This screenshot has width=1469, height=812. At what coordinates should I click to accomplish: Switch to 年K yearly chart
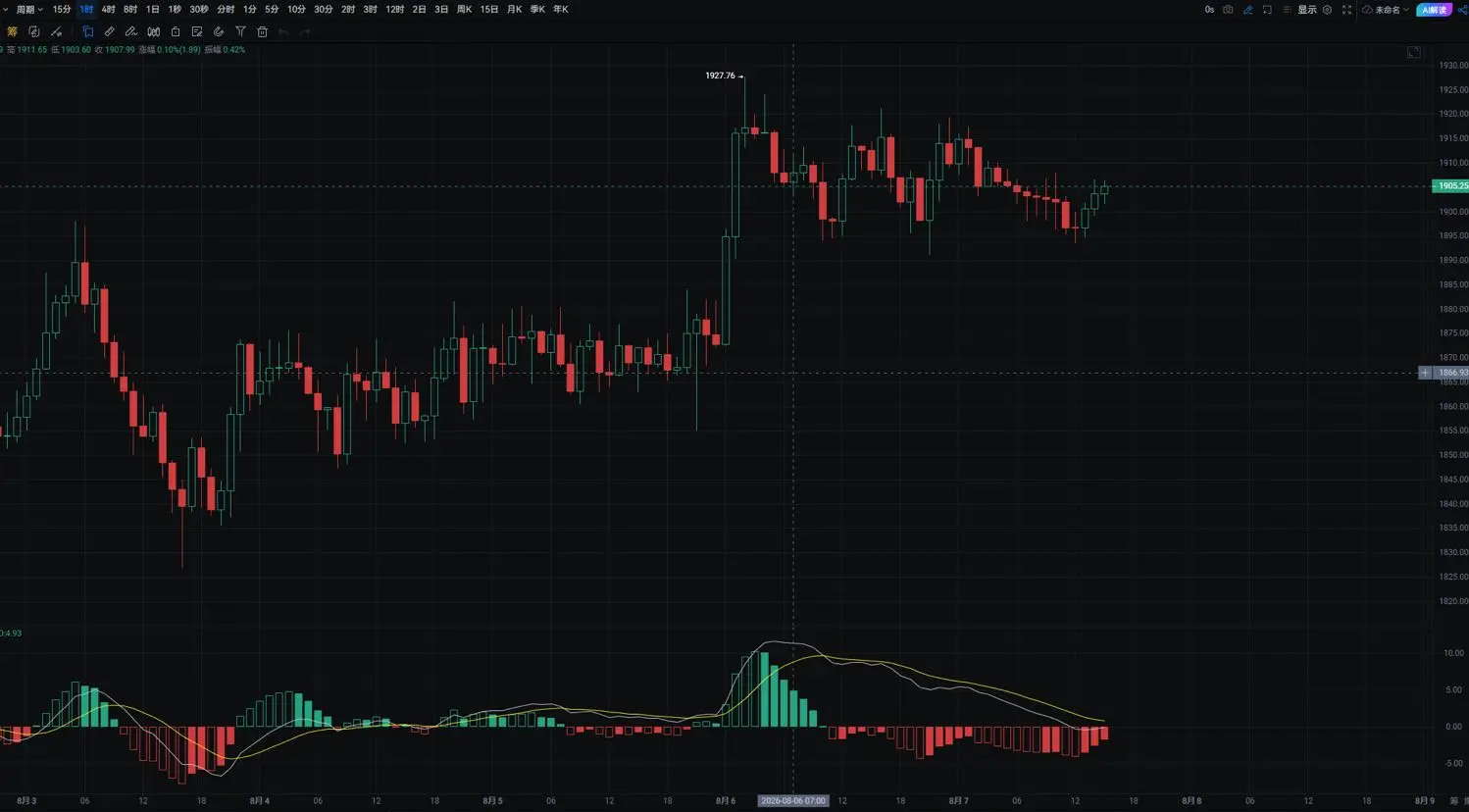tap(561, 10)
